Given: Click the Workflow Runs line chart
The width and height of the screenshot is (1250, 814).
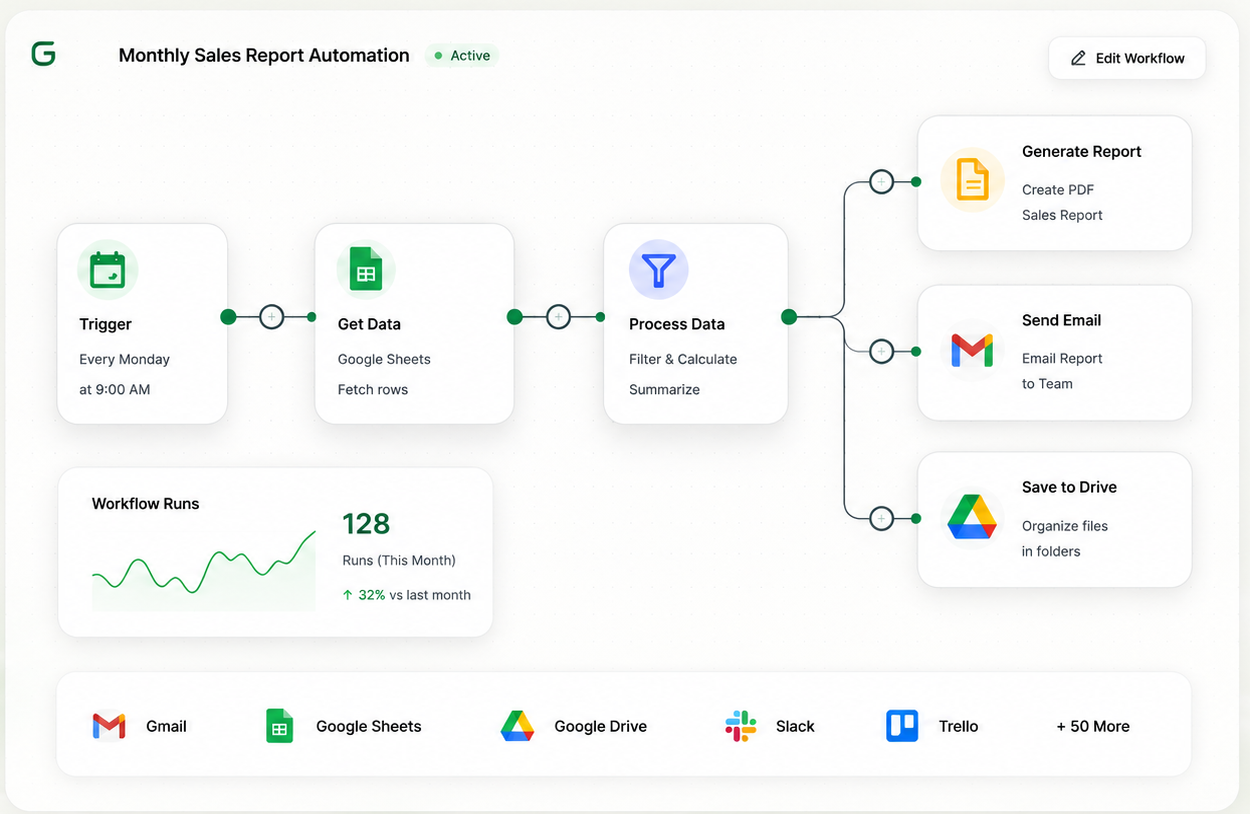Looking at the screenshot, I should coord(204,570).
